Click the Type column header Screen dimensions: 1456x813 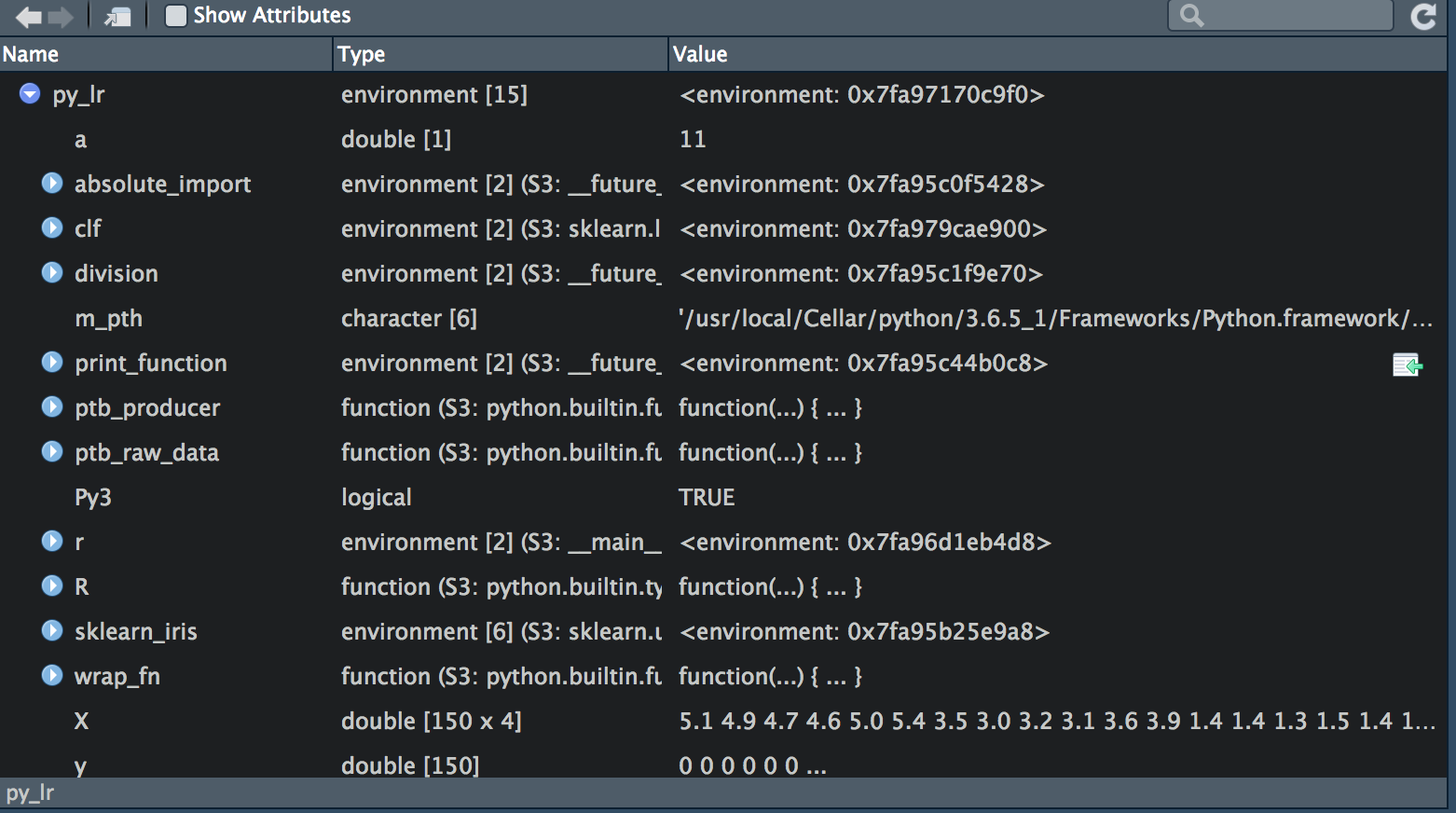(x=501, y=54)
